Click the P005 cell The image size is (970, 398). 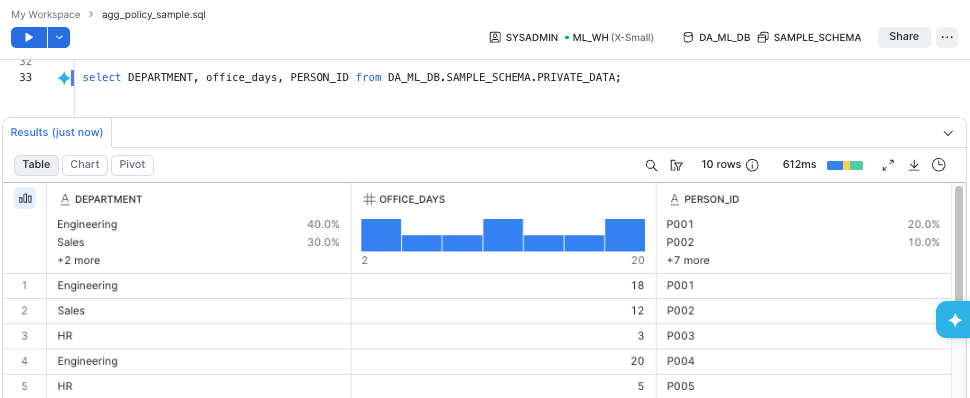pos(803,386)
